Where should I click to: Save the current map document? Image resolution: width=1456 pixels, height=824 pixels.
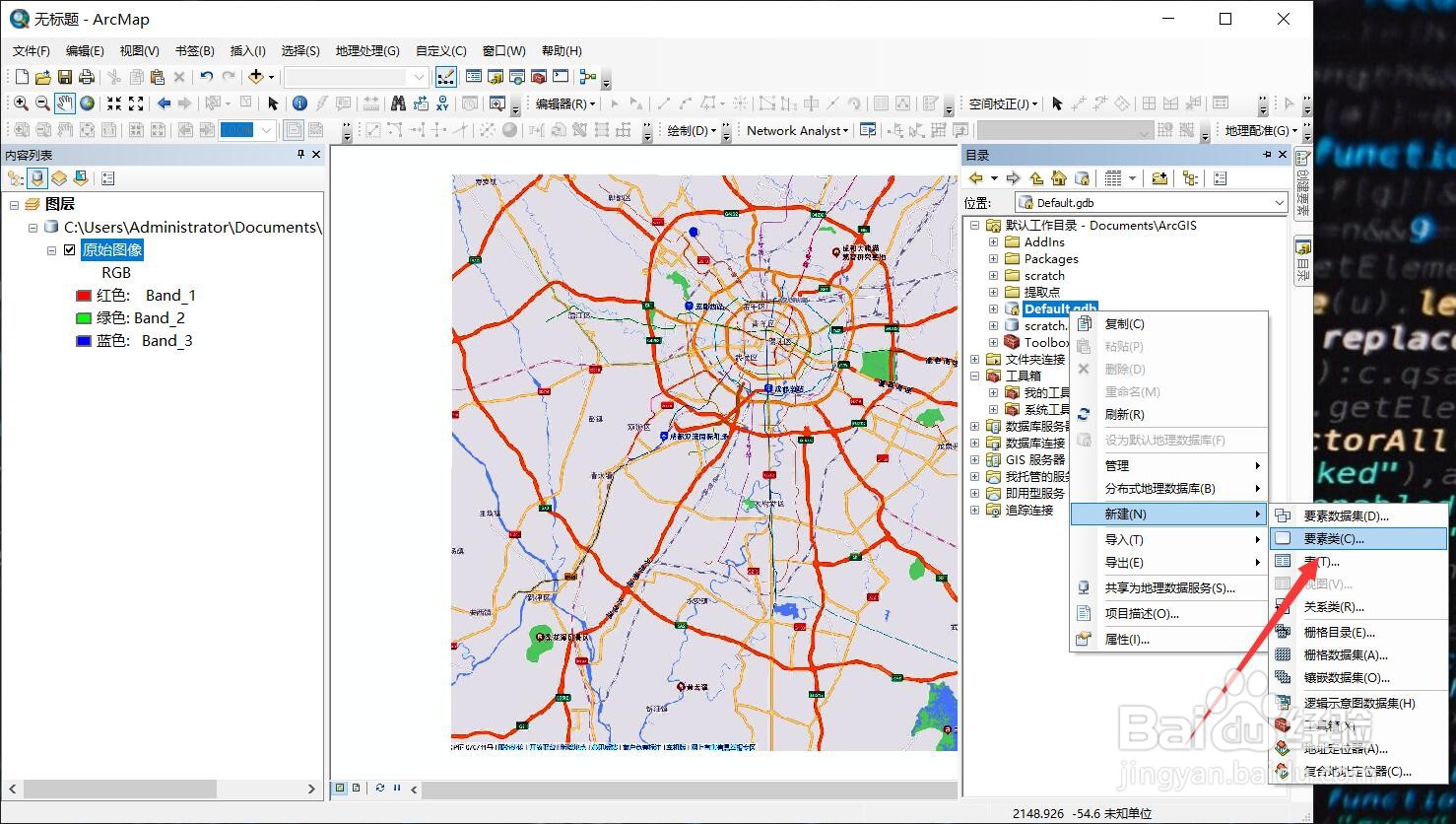point(64,77)
